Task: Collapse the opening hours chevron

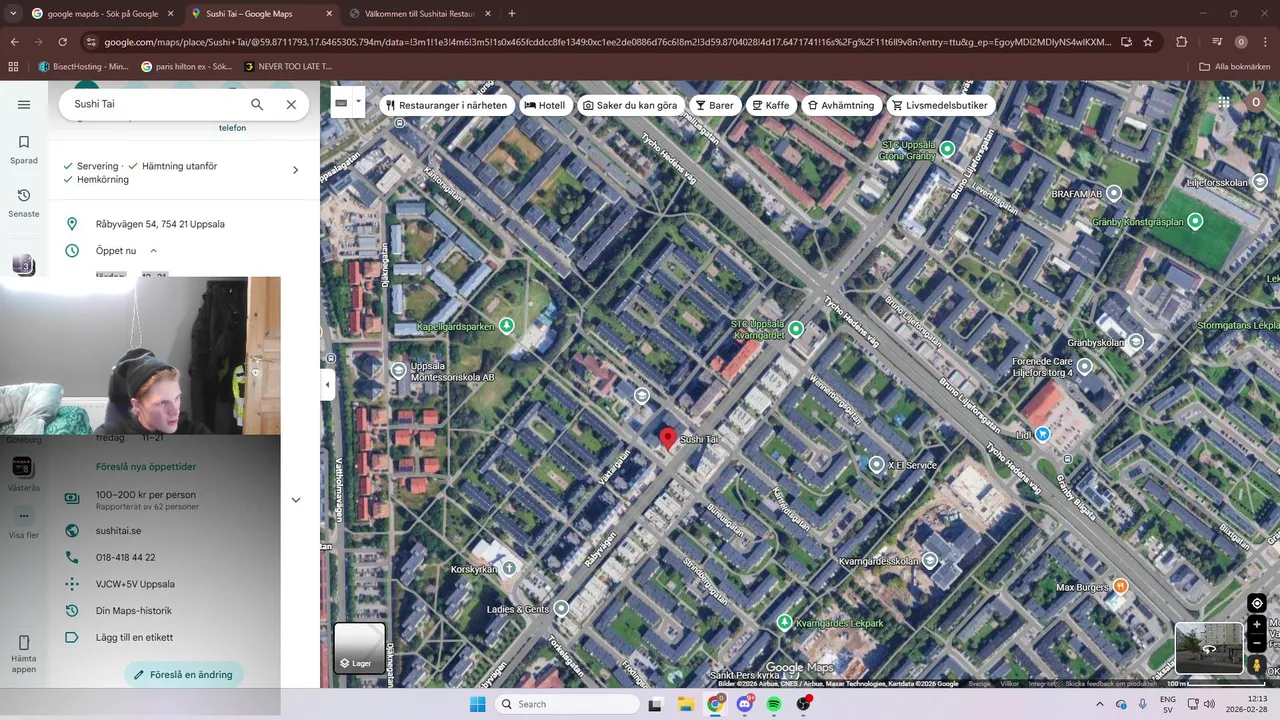Action: [153, 250]
